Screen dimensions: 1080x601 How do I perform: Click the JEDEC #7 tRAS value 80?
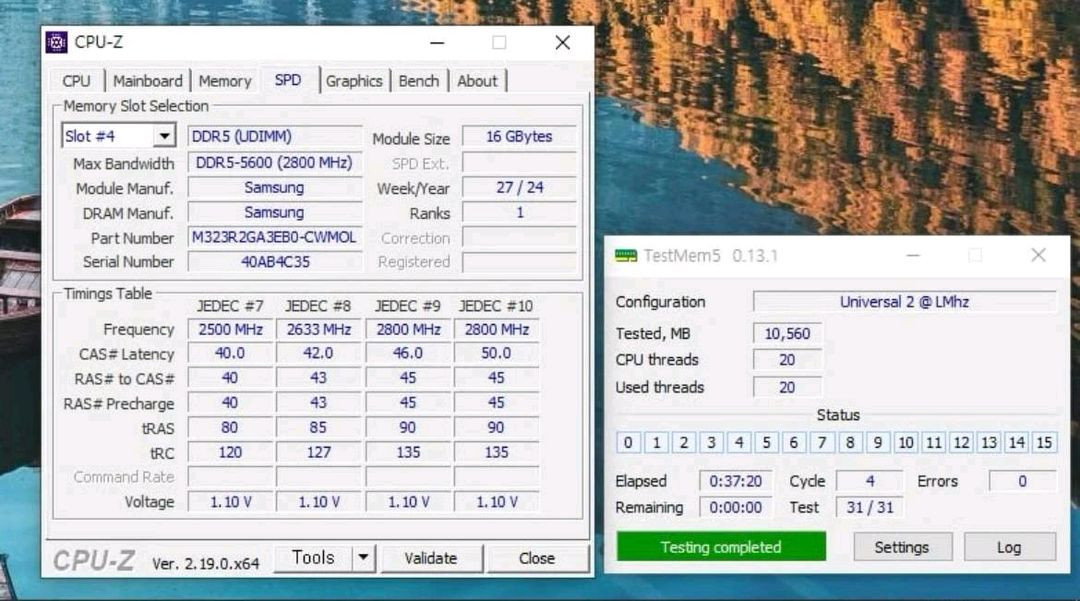(x=230, y=428)
